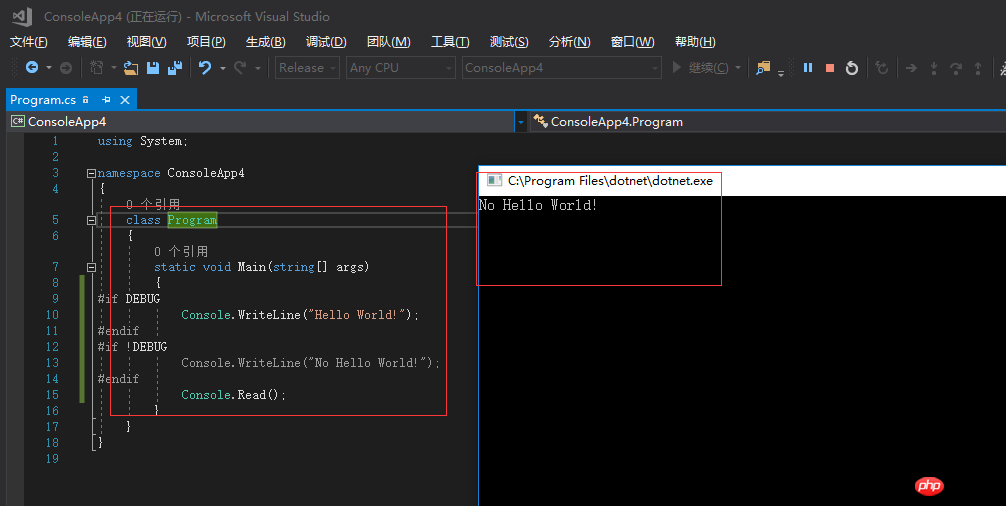Click the 继续(C) continue button
This screenshot has width=1006, height=506.
700,67
